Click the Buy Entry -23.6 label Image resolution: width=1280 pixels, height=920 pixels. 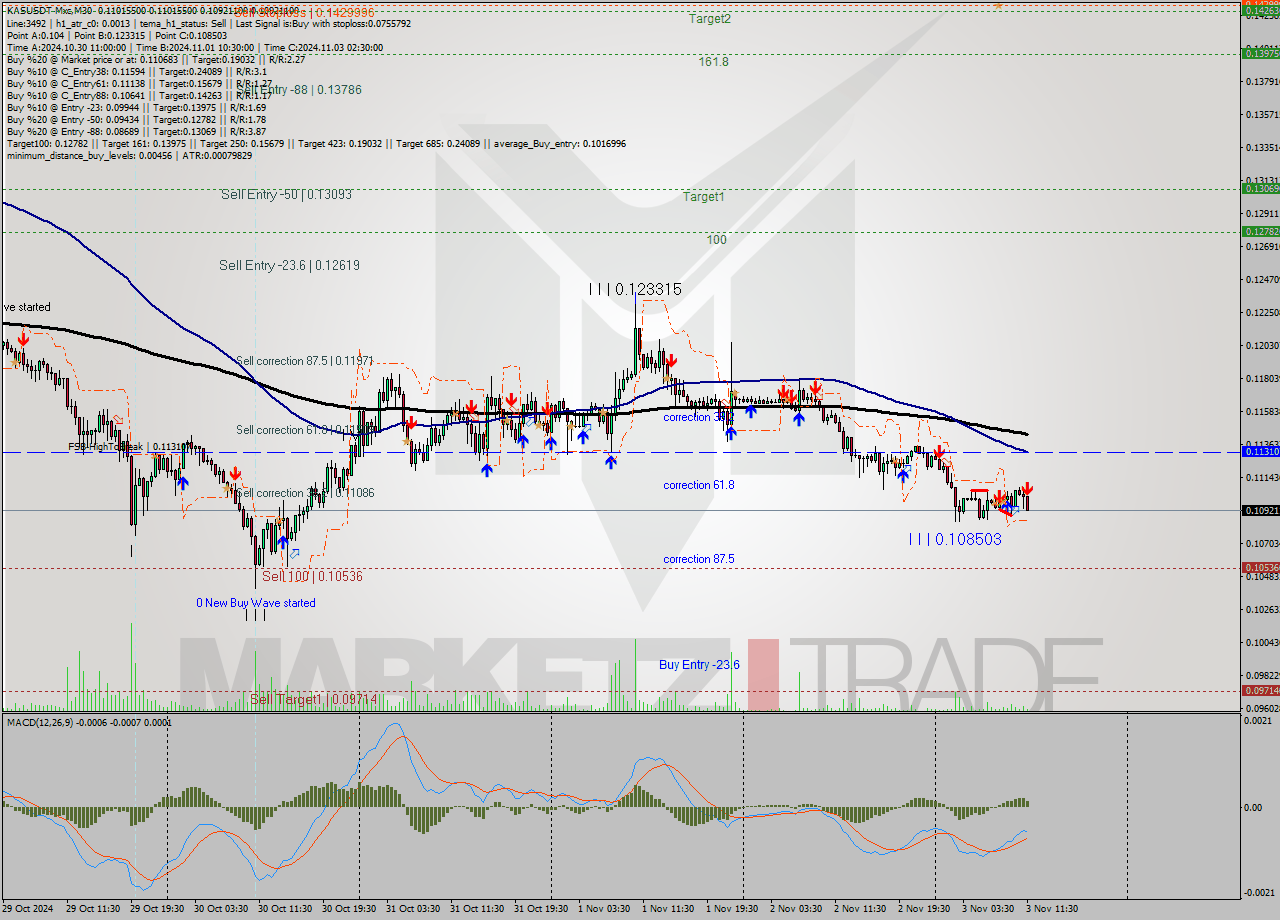(x=699, y=665)
